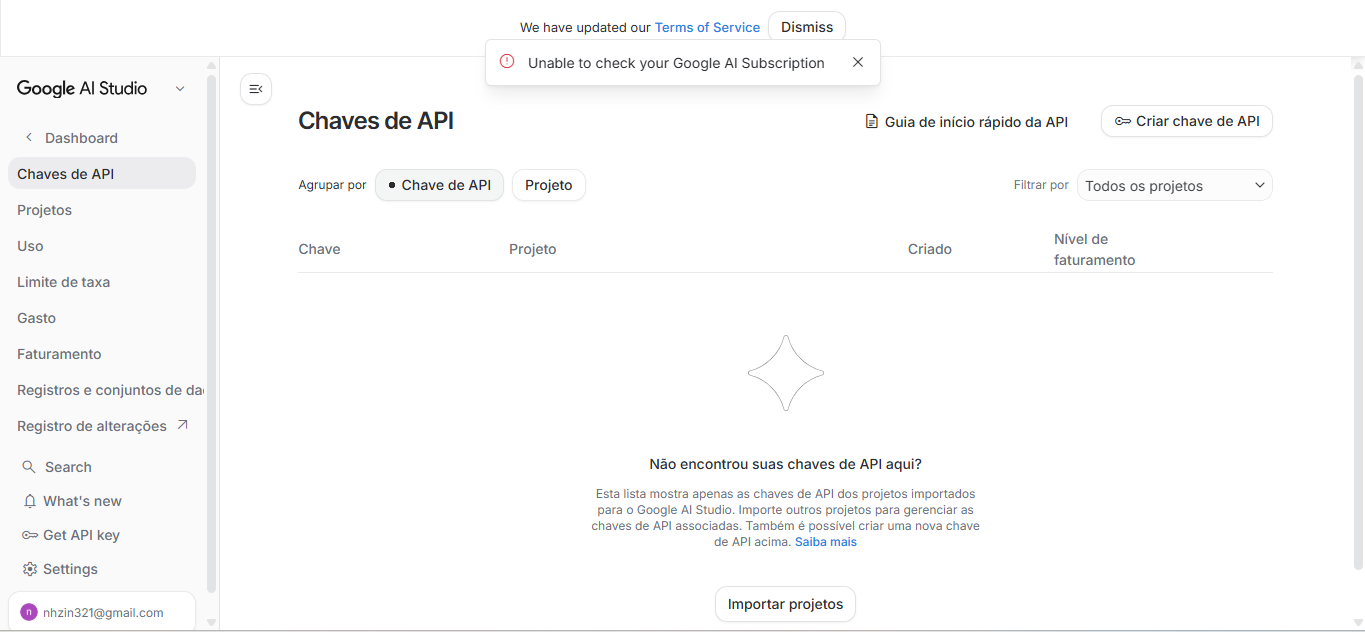Click the Chave column header
1365x632 pixels.
[319, 249]
